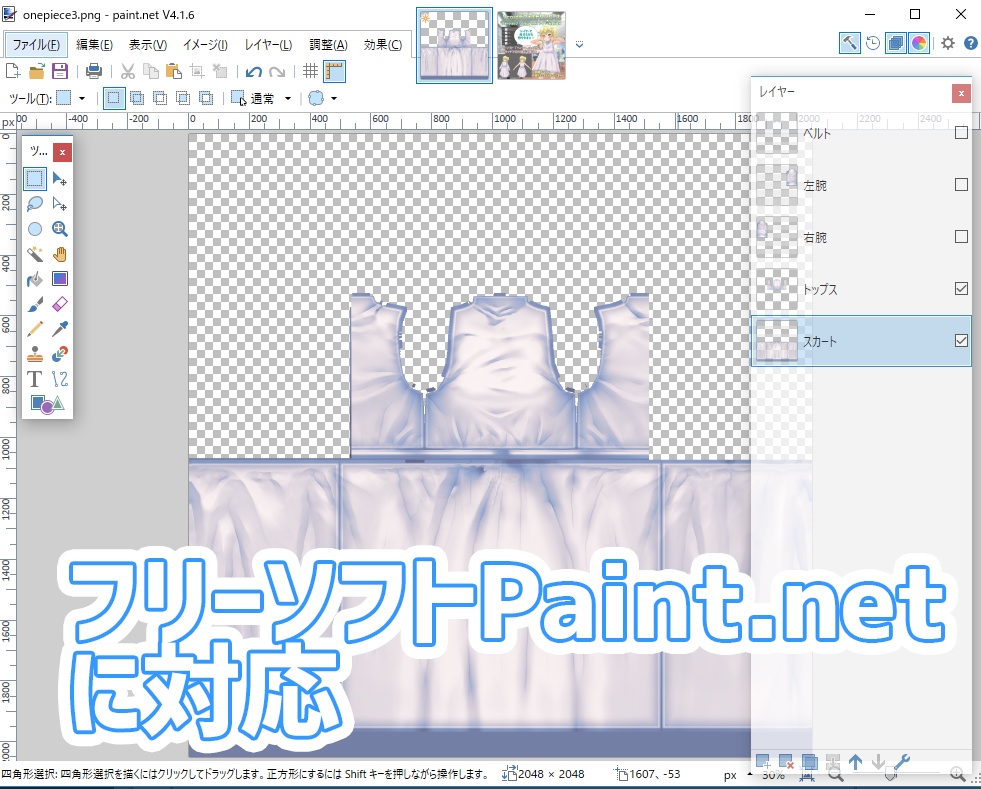This screenshot has height=789, width=981.
Task: Select the Pan hand tool
Action: tap(59, 254)
